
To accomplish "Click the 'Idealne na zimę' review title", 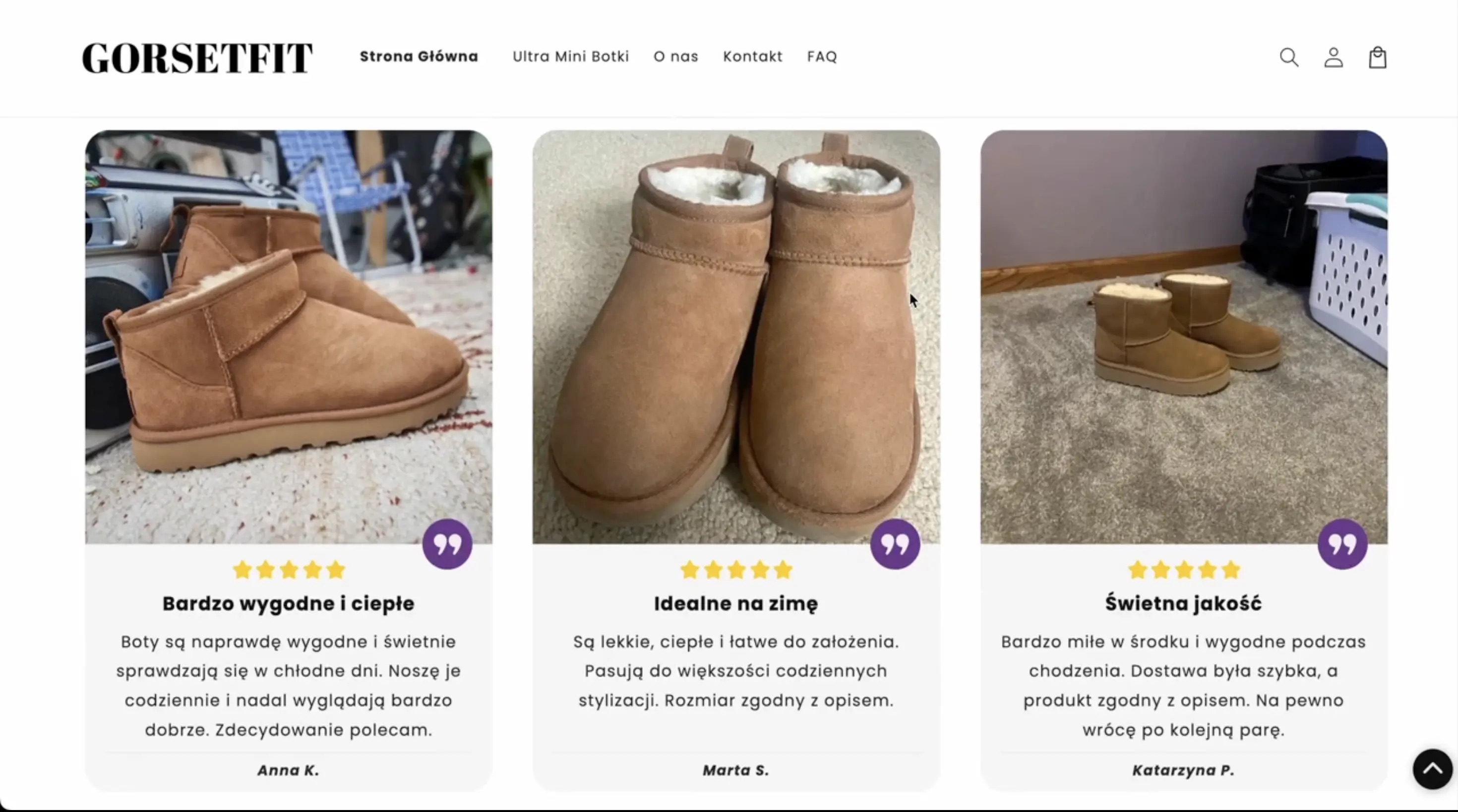I will point(736,604).
